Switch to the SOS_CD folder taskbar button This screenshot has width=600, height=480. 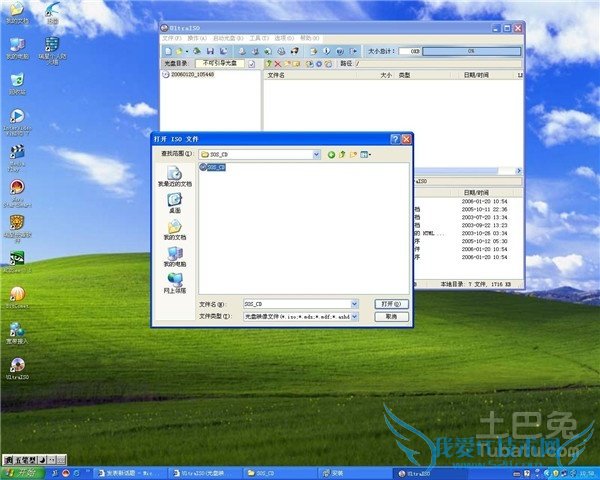click(x=279, y=473)
